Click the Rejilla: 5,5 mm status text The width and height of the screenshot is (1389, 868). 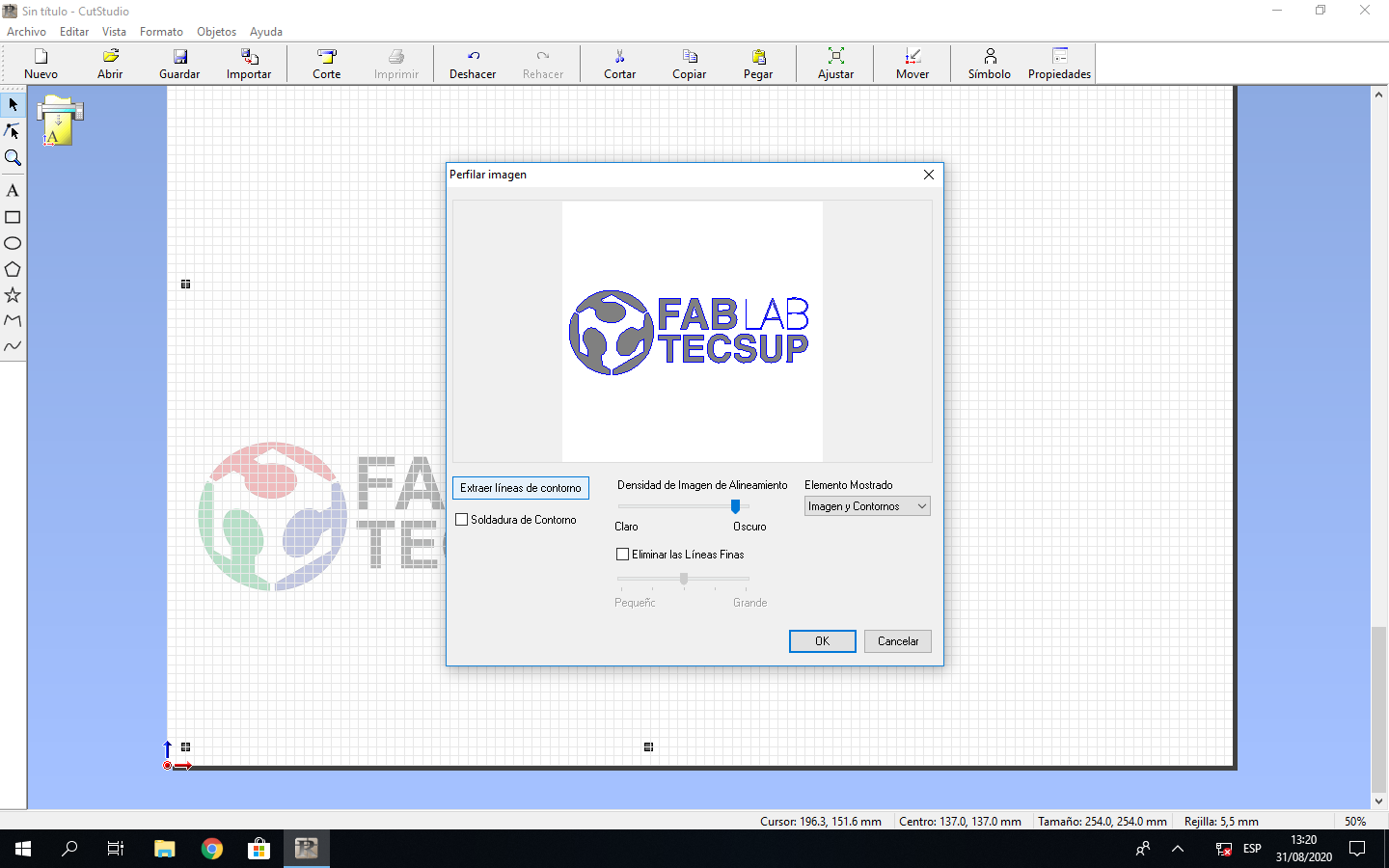(x=1221, y=822)
